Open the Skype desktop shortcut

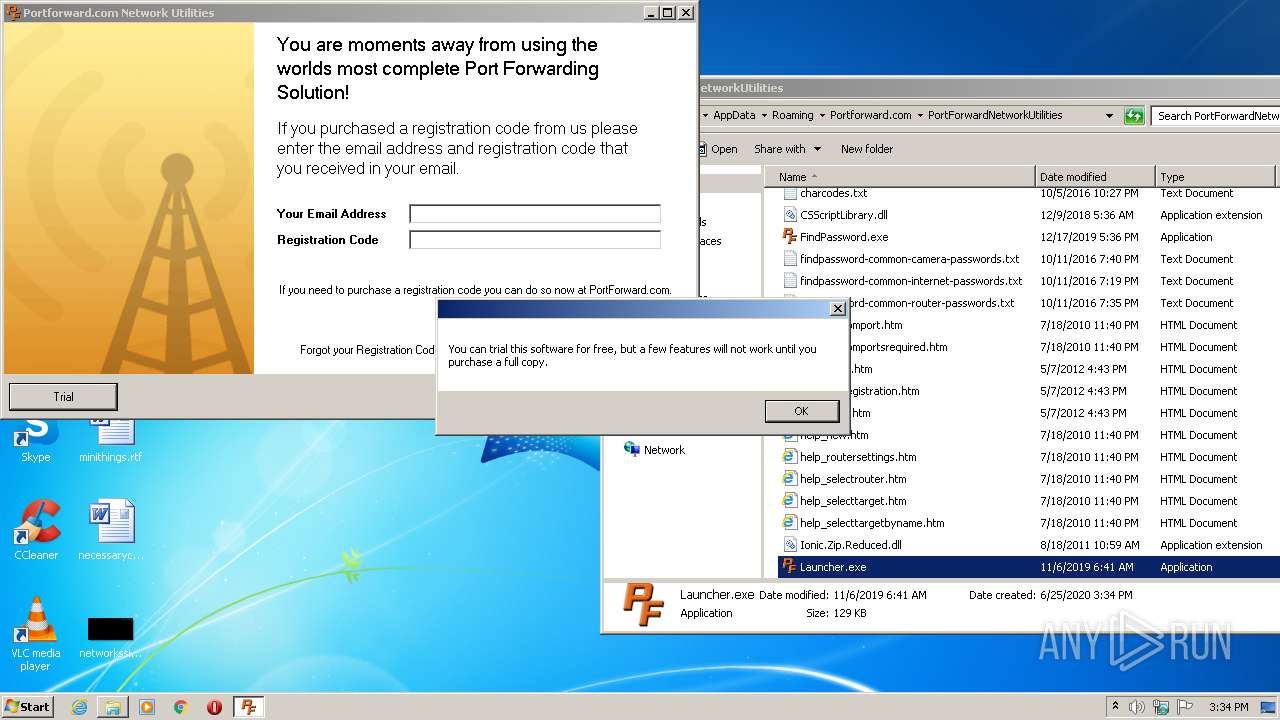(36, 441)
